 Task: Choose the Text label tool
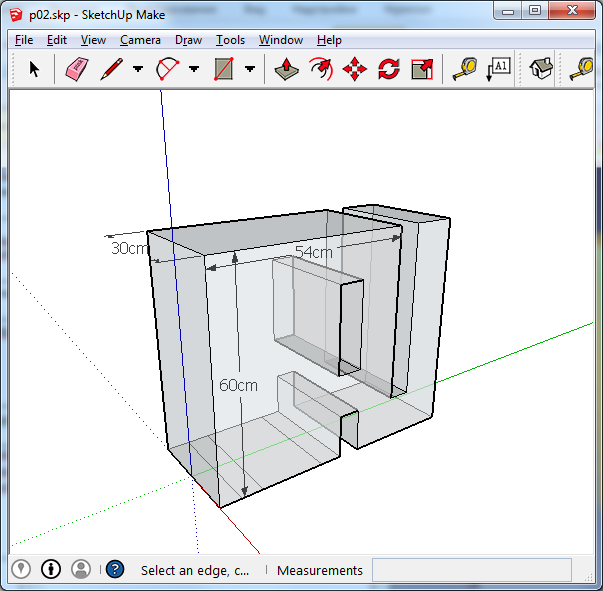coord(498,69)
